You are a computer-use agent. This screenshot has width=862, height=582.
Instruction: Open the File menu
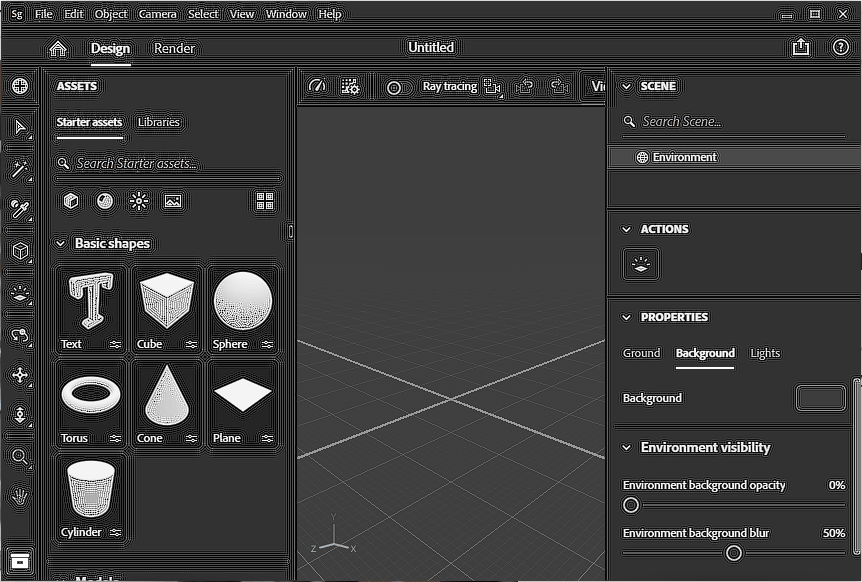(x=43, y=14)
